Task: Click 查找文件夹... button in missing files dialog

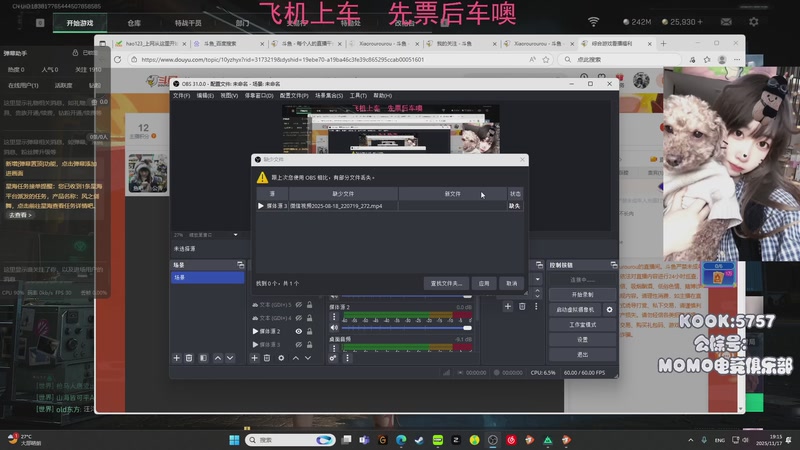Action: pos(446,283)
